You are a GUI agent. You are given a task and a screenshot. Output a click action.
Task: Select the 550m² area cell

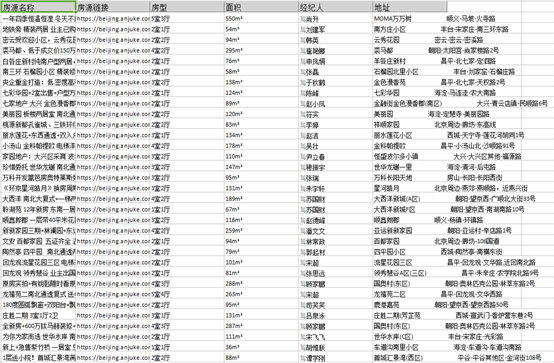pyautogui.click(x=261, y=18)
